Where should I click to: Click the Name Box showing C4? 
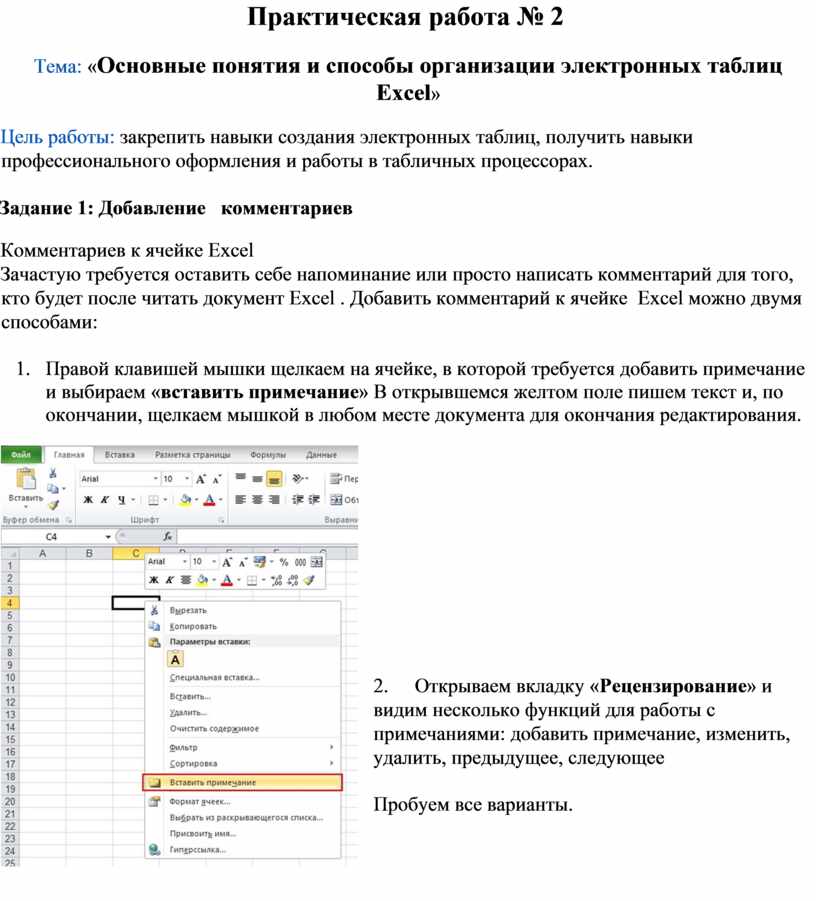pos(52,537)
